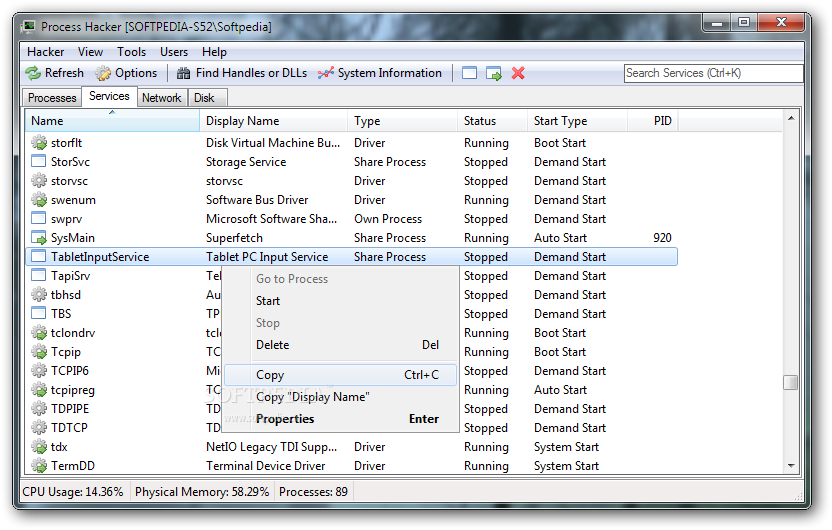This screenshot has height=530, width=832.
Task: Select the NetIO Legacy TDI Supp... cell
Action: pyautogui.click(x=272, y=447)
